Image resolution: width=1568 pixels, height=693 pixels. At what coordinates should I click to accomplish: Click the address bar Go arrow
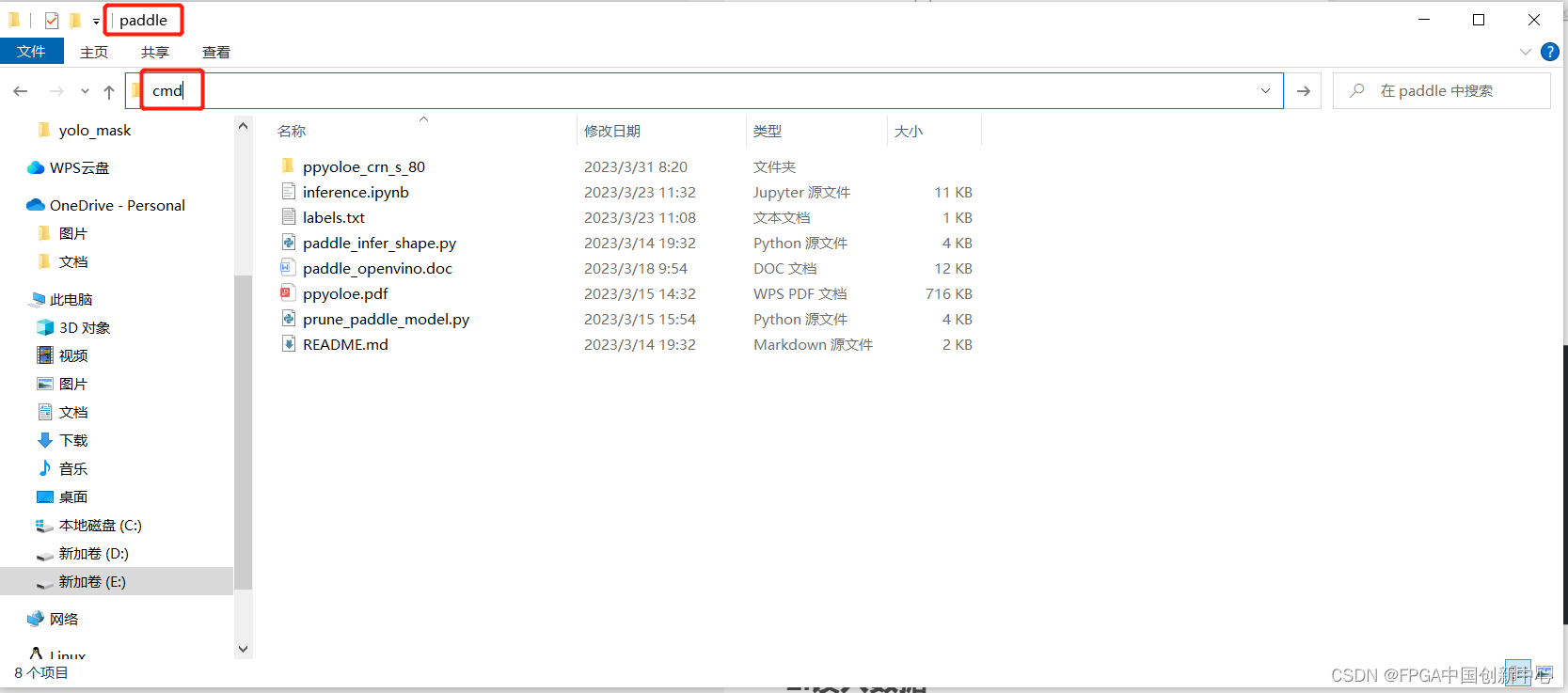[1304, 91]
